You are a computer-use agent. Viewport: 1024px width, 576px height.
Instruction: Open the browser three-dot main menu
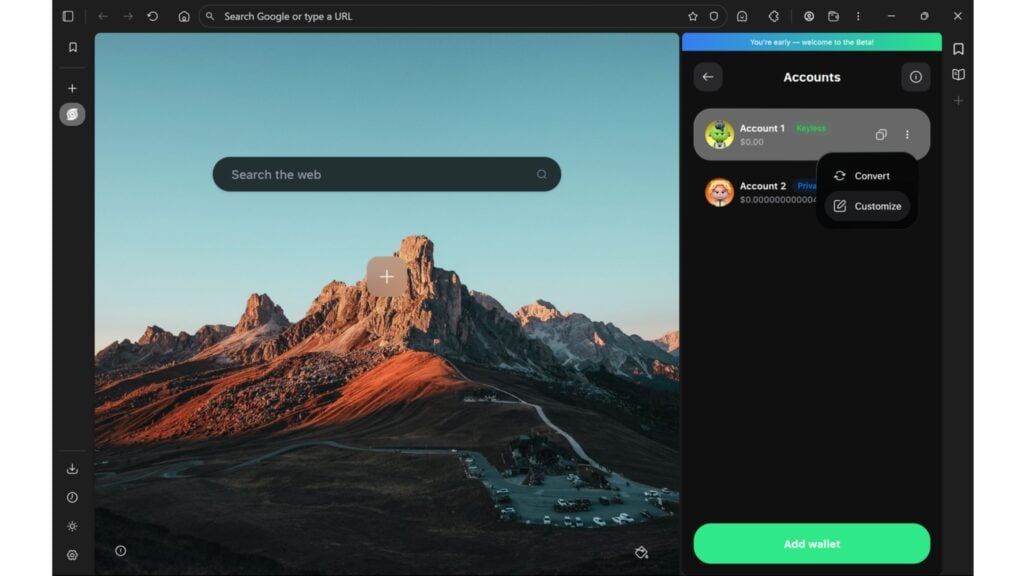coord(858,16)
